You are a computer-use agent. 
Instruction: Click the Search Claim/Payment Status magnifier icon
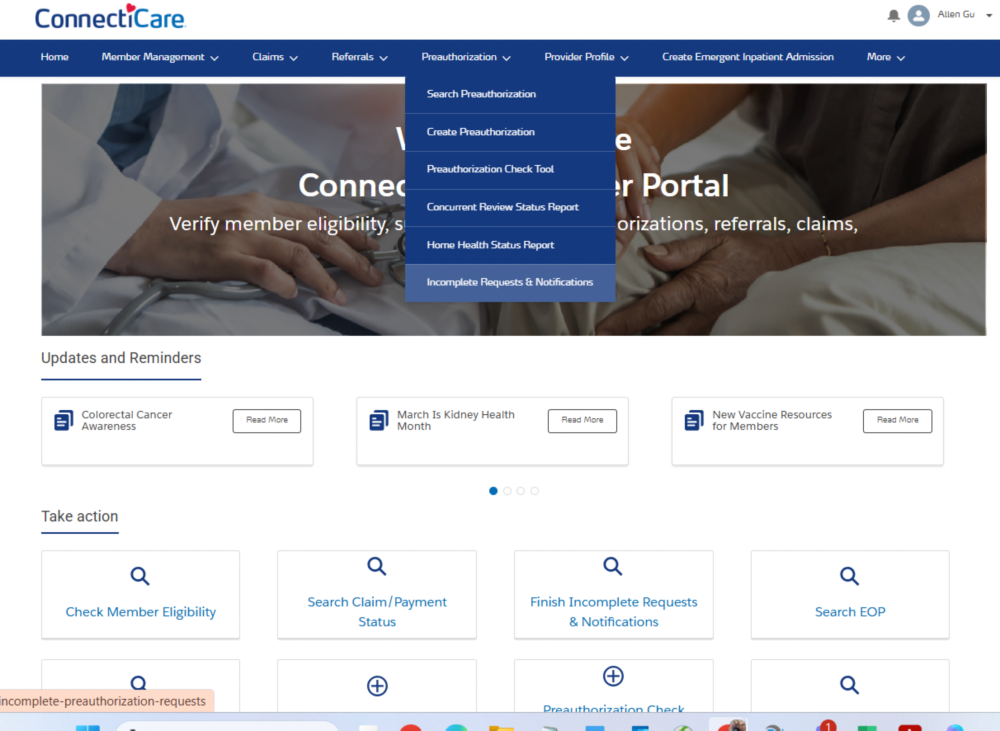[377, 567]
